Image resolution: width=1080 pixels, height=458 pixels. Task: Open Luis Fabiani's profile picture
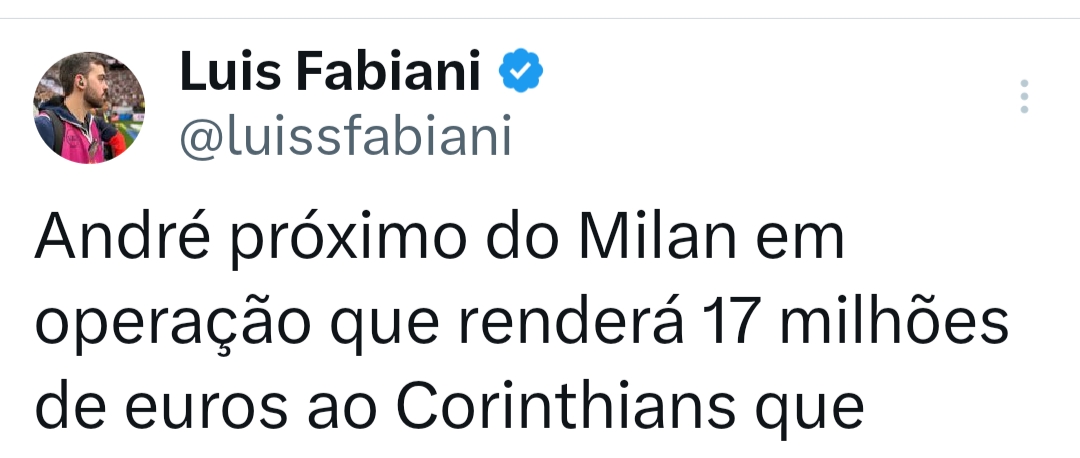tap(89, 108)
